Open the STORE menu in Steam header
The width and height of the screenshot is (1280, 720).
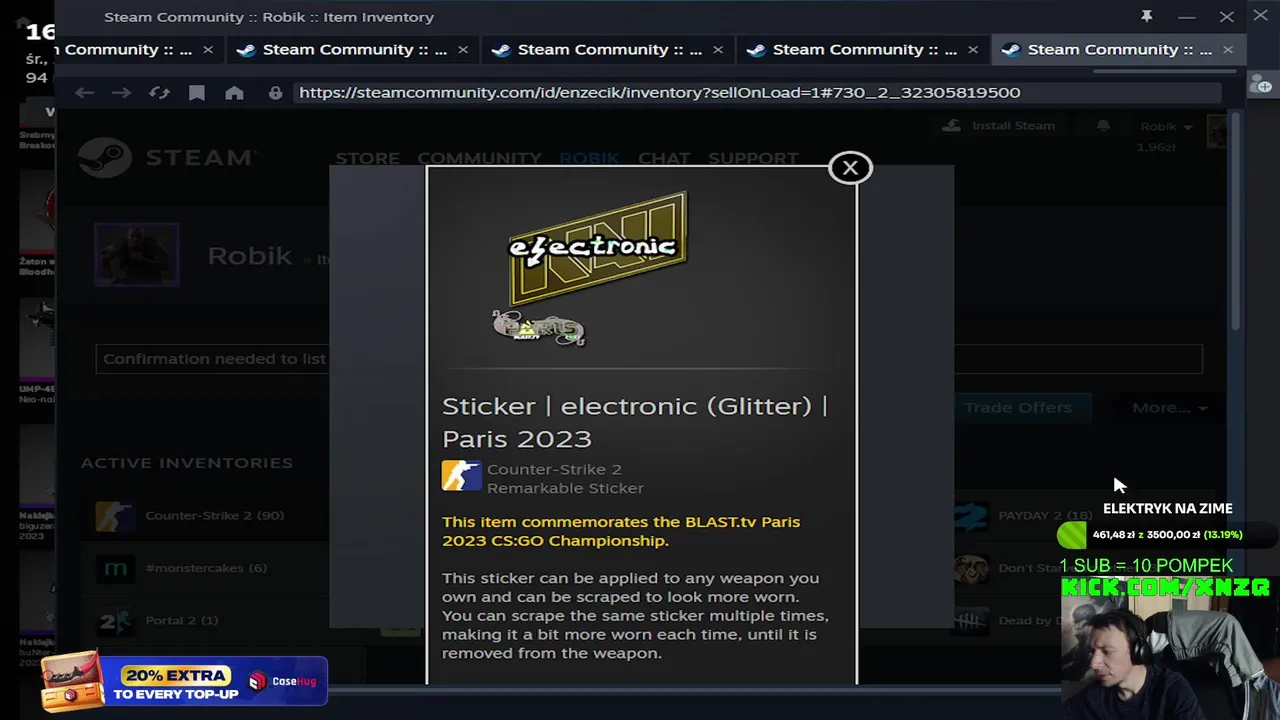click(367, 158)
